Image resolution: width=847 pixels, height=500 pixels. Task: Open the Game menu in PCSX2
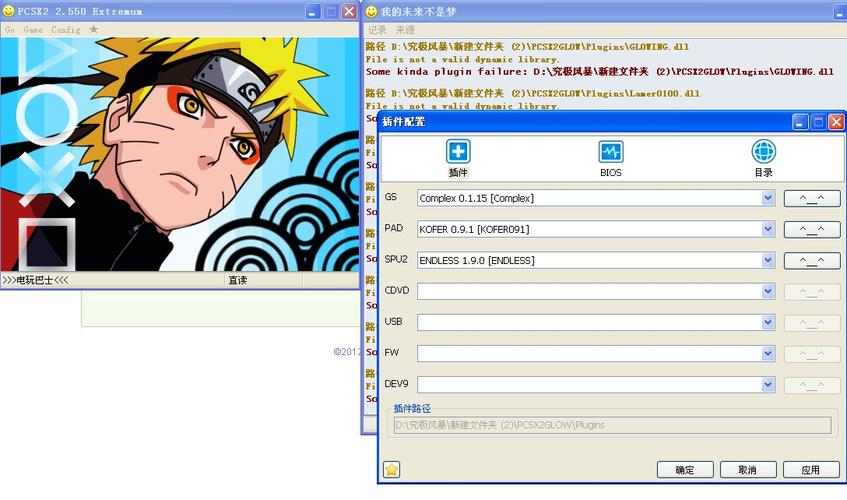pyautogui.click(x=33, y=30)
